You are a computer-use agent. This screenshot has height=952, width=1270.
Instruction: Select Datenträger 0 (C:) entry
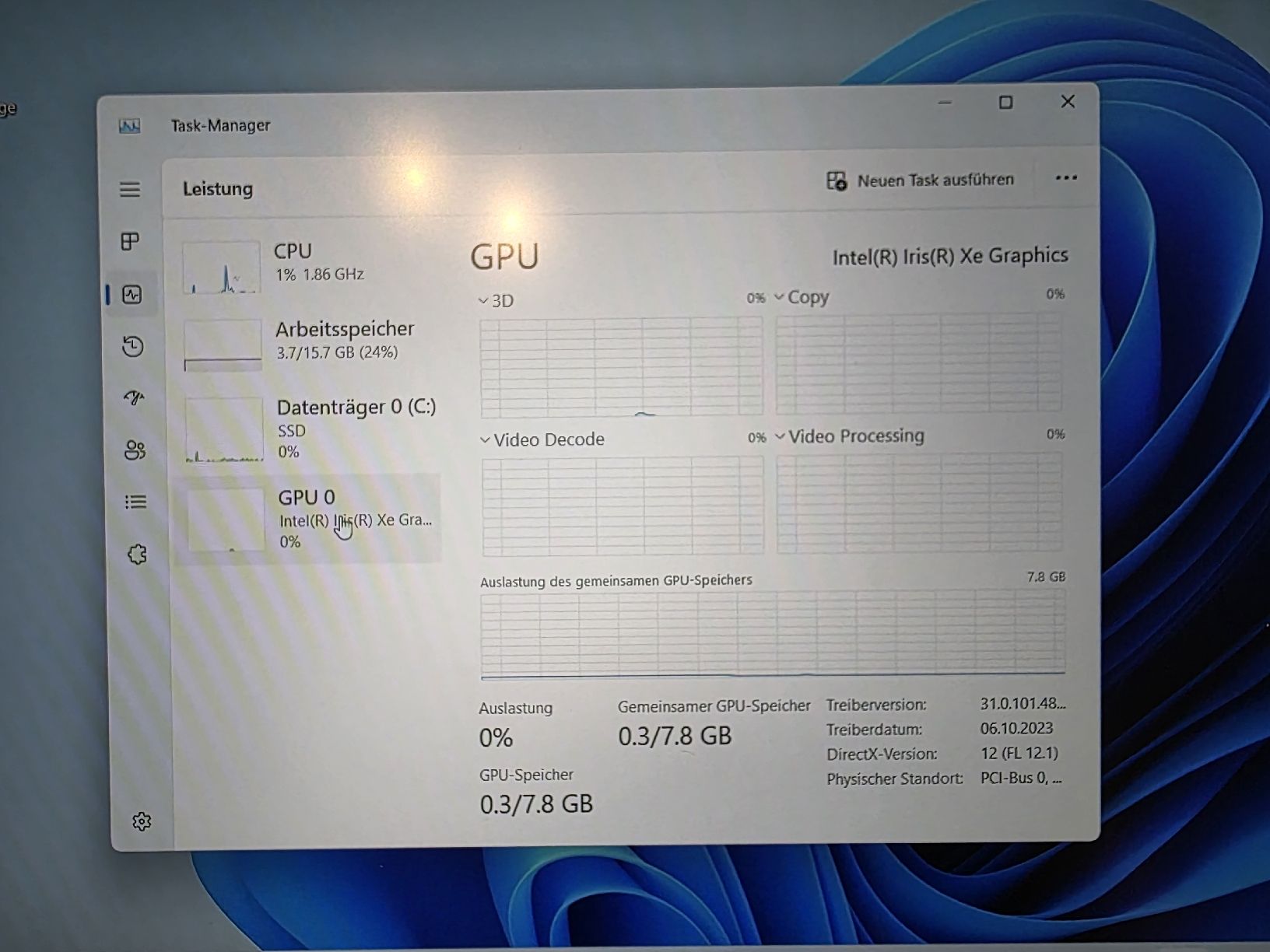pyautogui.click(x=310, y=429)
